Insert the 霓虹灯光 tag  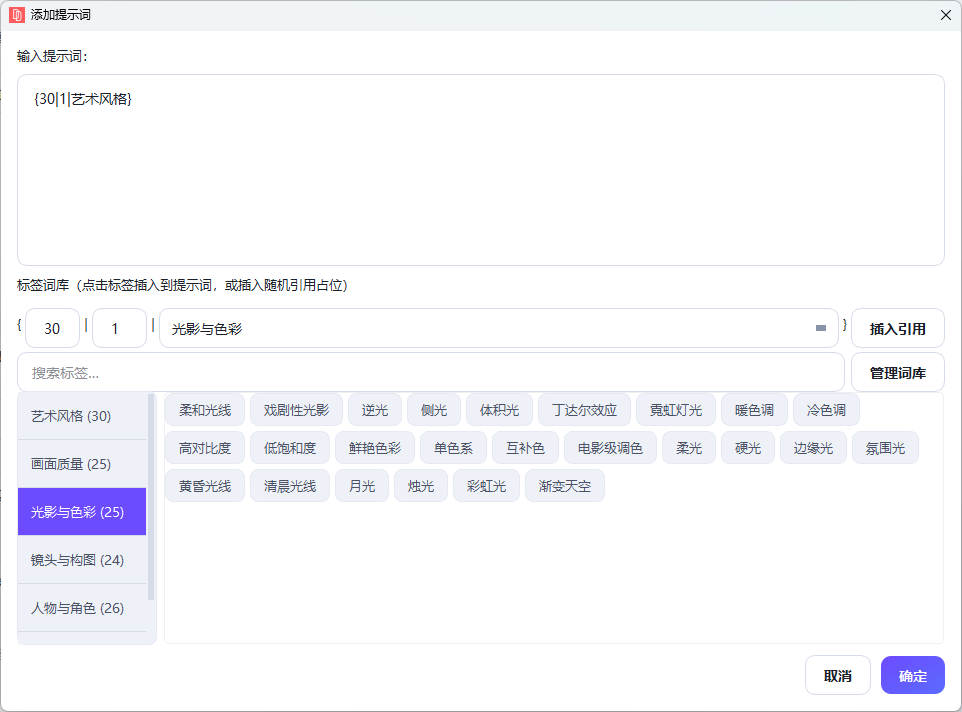(x=675, y=410)
